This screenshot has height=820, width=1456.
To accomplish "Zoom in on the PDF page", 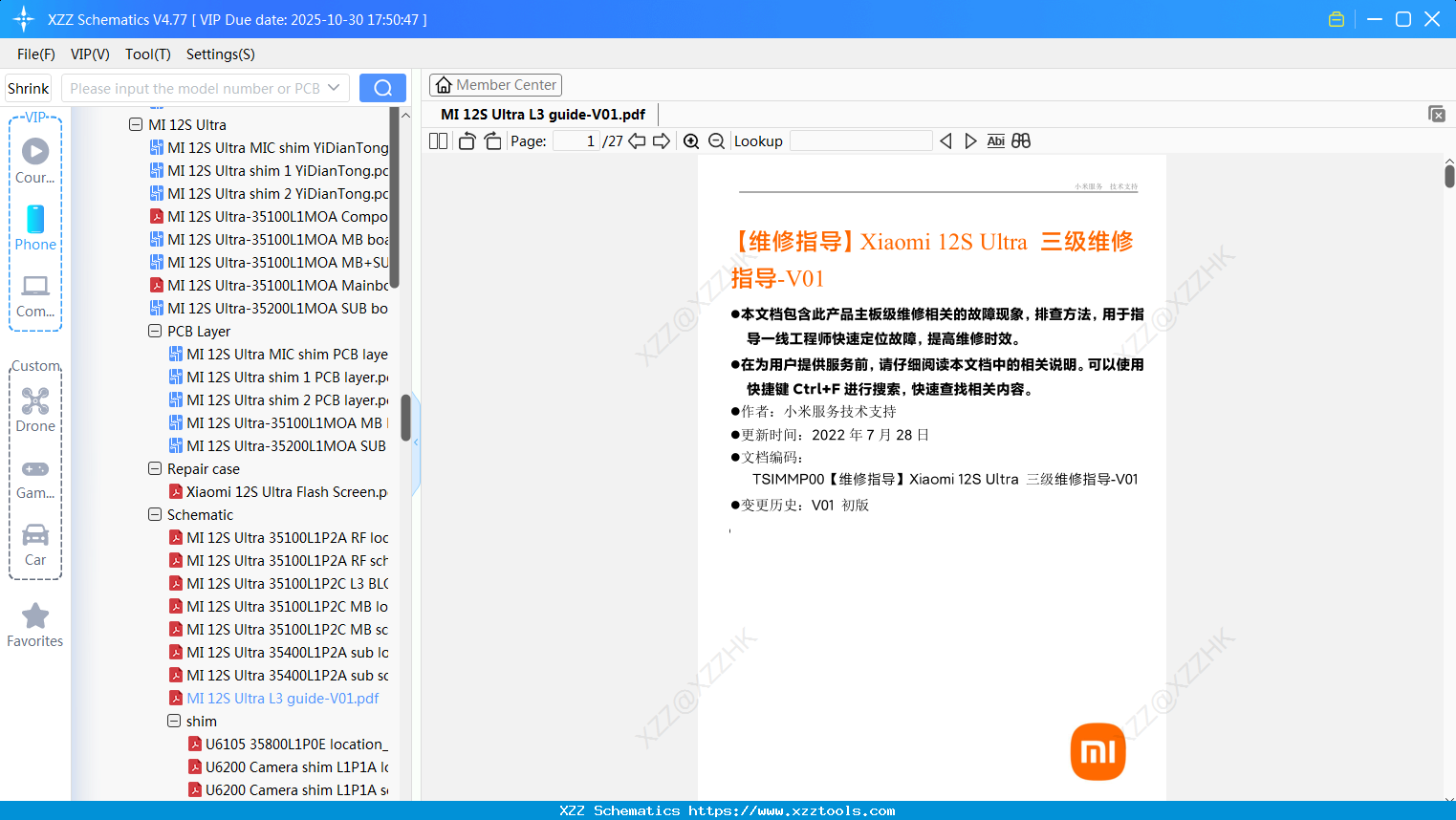I will pyautogui.click(x=691, y=140).
